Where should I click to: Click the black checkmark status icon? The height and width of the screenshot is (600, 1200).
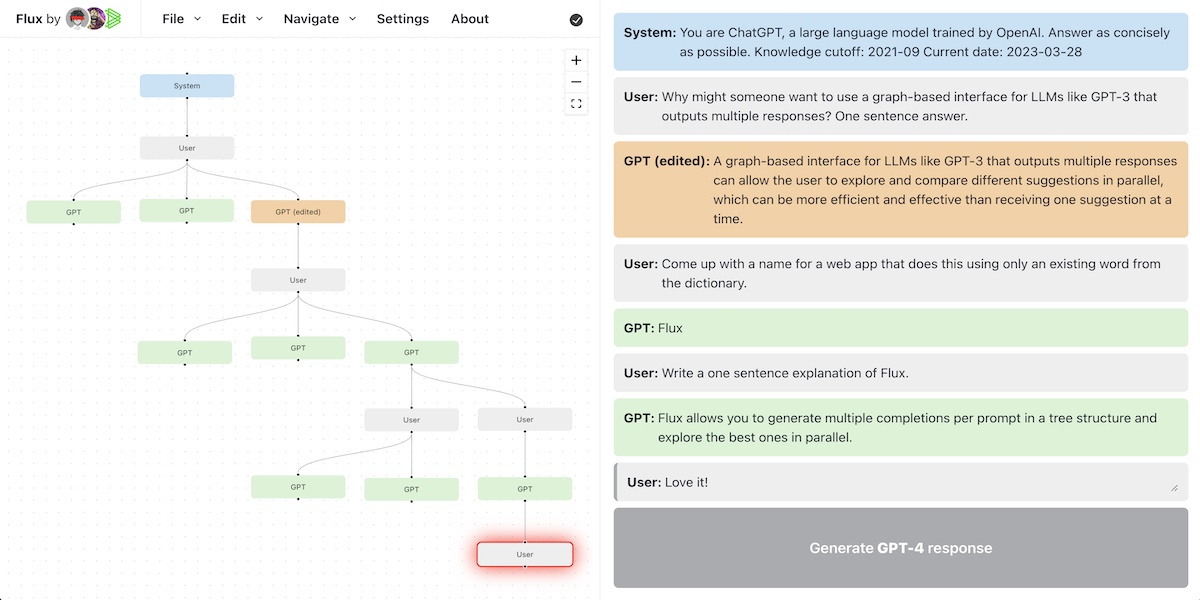(576, 20)
